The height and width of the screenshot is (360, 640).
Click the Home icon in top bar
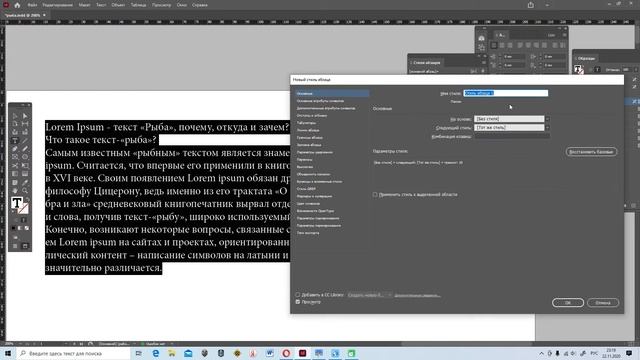tap(17, 5)
